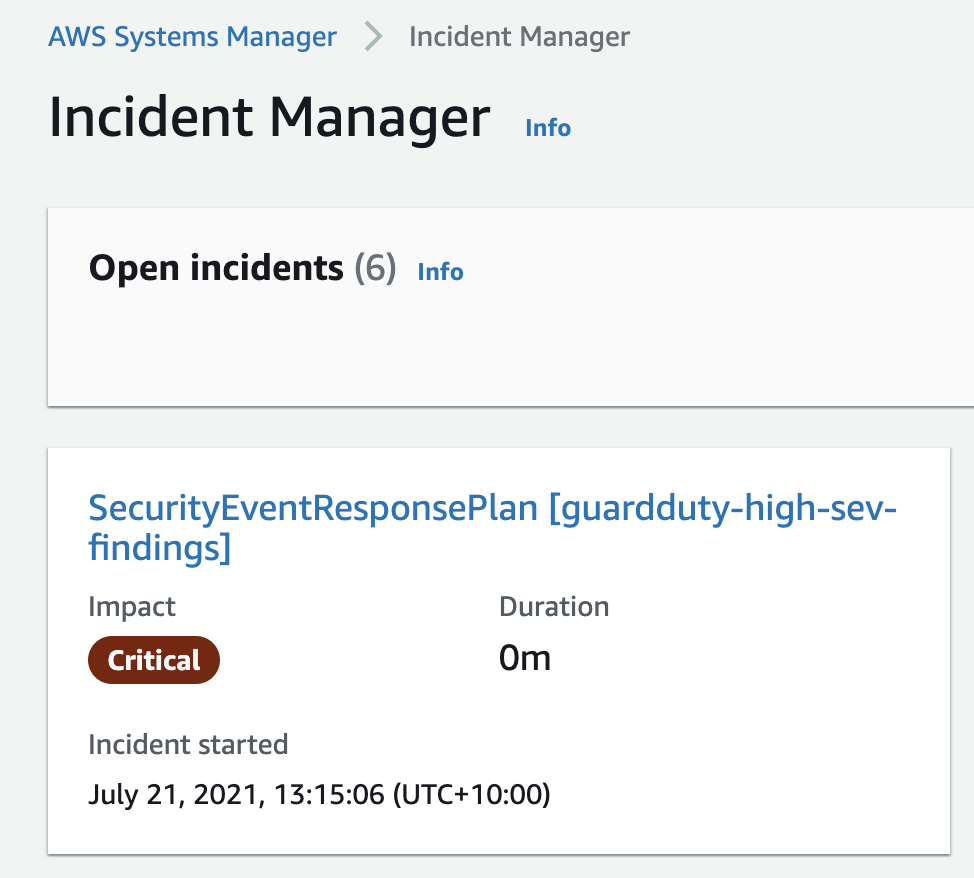Open the Info link next to Open incidents
This screenshot has height=878, width=974.
coord(440,271)
